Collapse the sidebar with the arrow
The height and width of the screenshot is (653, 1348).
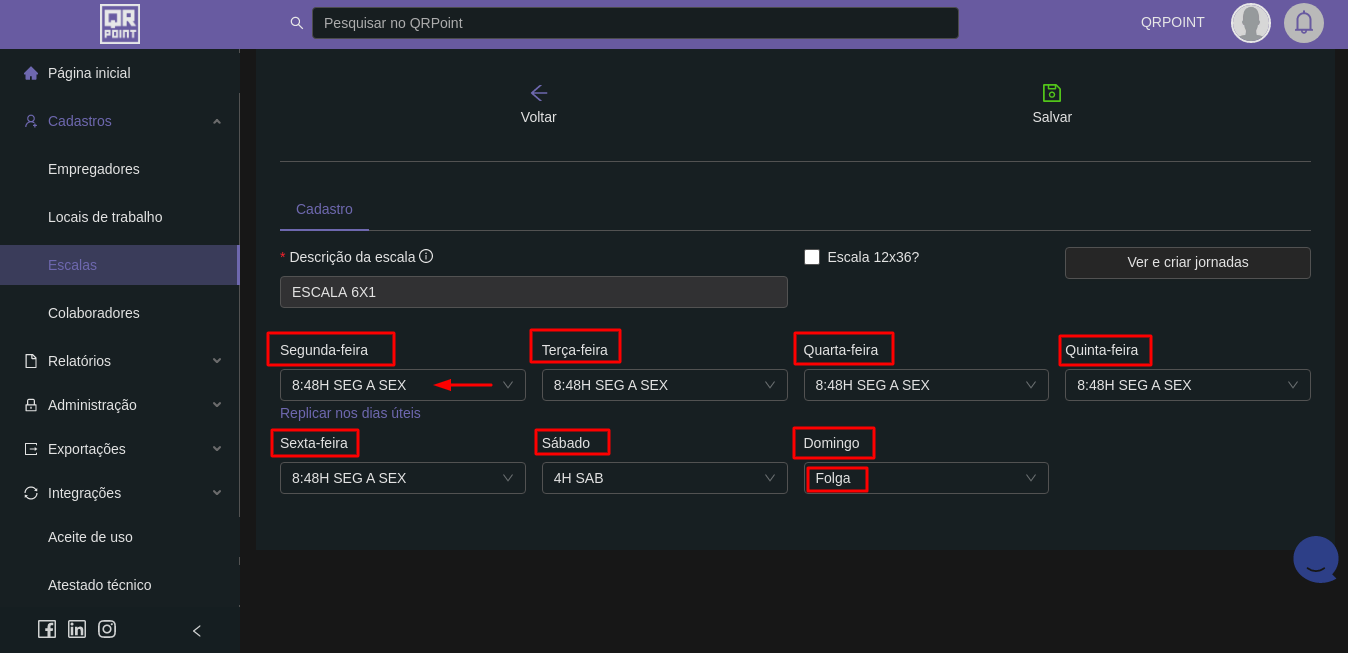[x=197, y=631]
